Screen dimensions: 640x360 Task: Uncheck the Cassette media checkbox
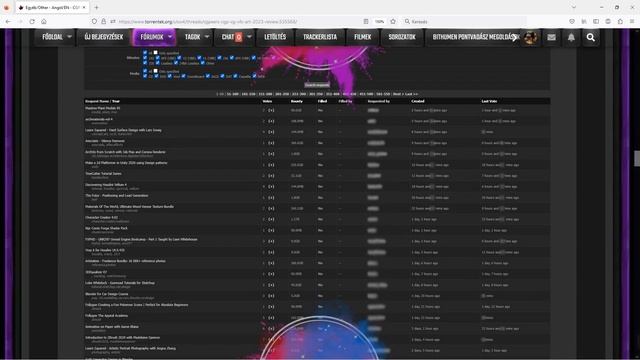click(x=235, y=76)
